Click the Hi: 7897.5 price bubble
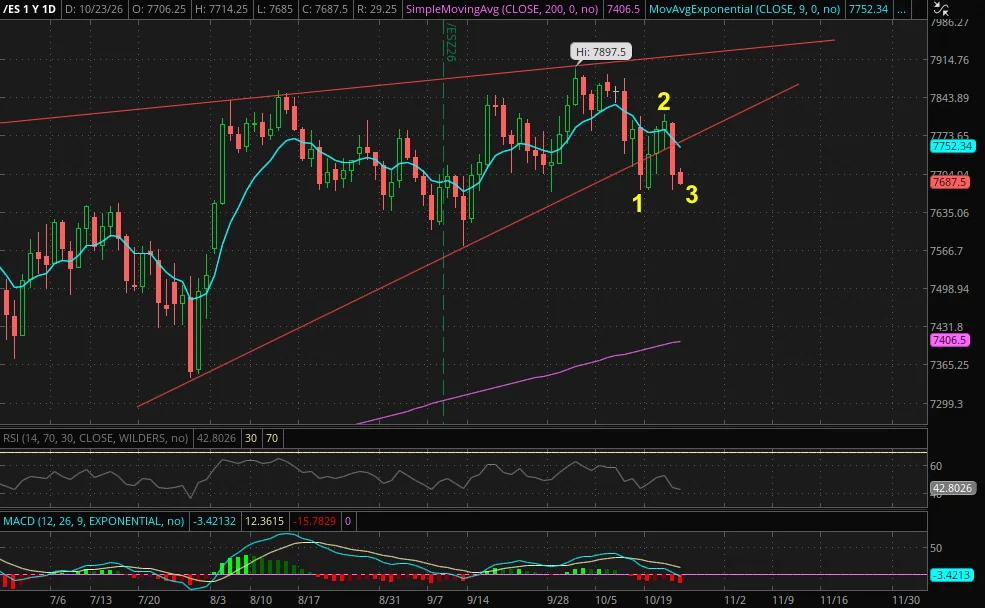This screenshot has width=985, height=608. (601, 52)
